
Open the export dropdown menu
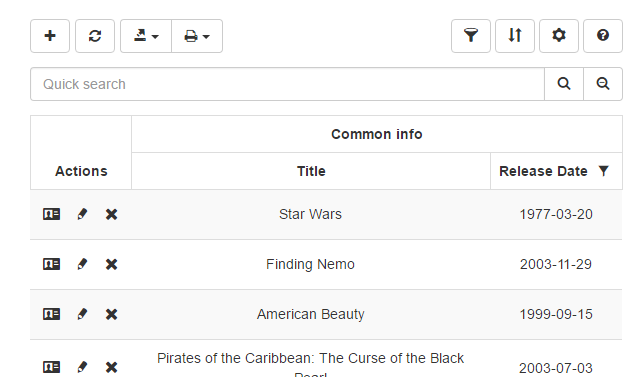coord(146,36)
